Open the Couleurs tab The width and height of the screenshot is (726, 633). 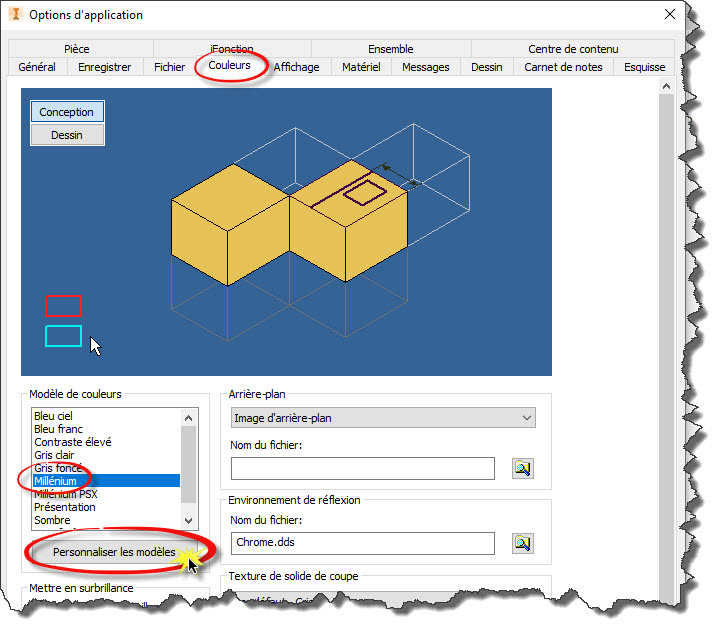point(230,67)
